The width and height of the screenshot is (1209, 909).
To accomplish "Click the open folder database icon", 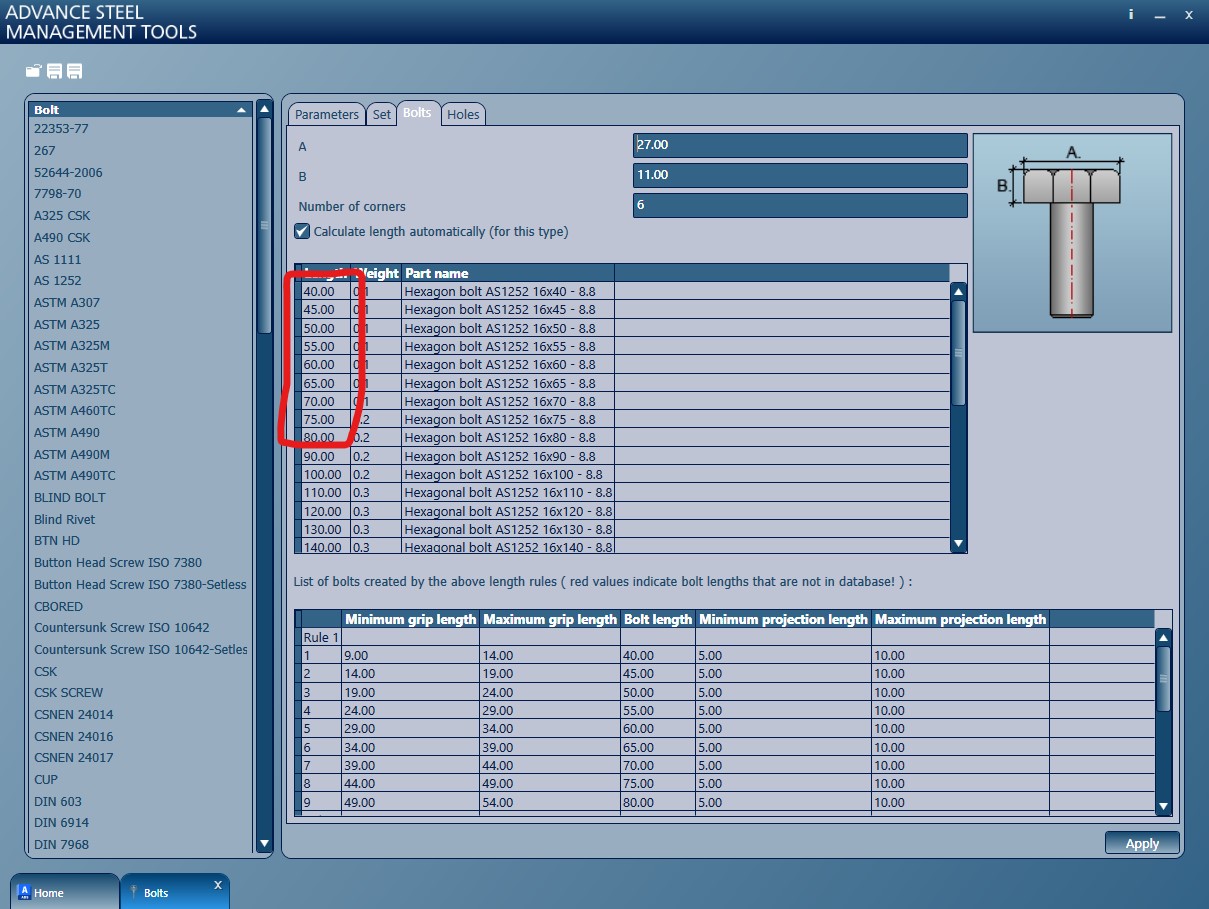I will (33, 71).
